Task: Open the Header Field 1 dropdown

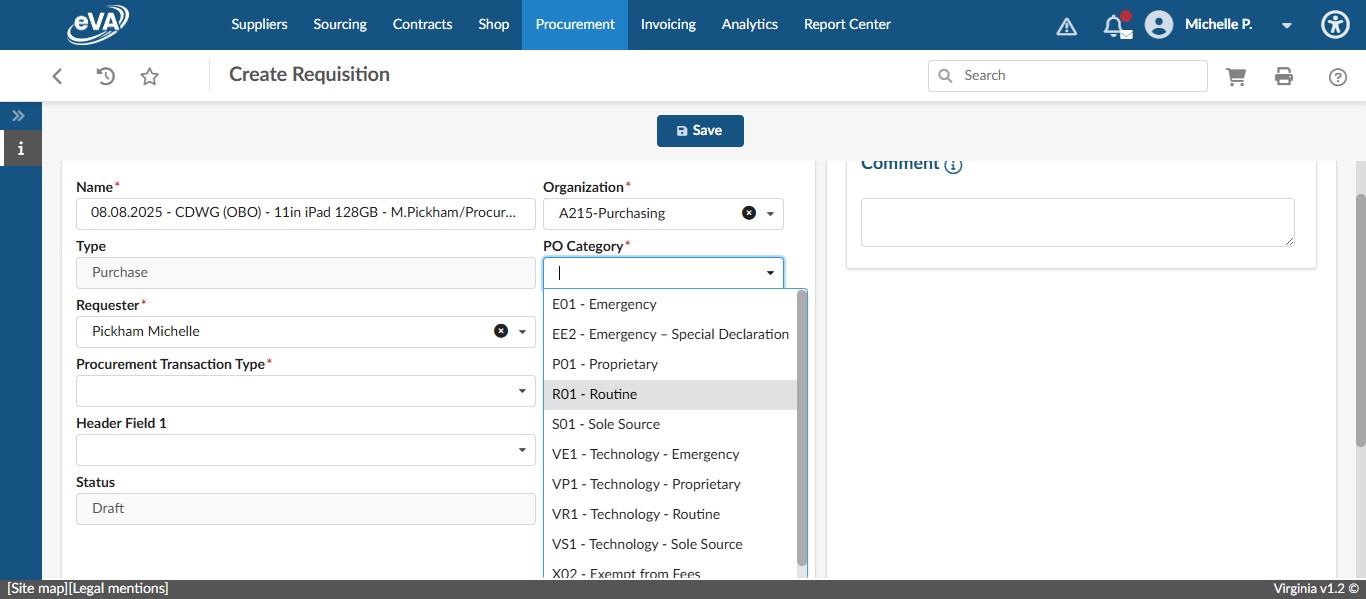Action: [x=521, y=450]
